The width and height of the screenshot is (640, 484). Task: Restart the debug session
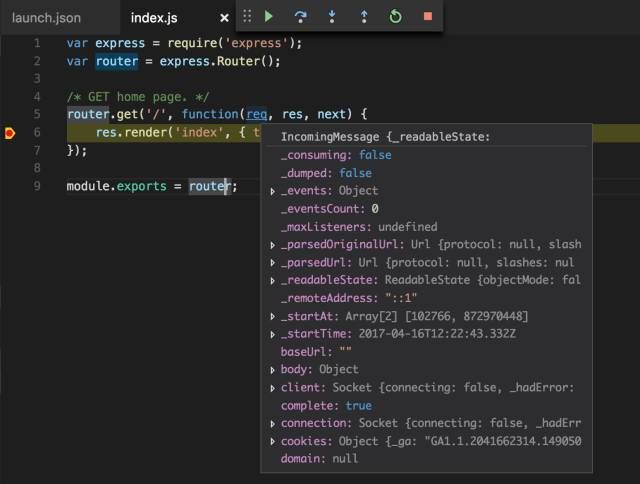(x=396, y=17)
